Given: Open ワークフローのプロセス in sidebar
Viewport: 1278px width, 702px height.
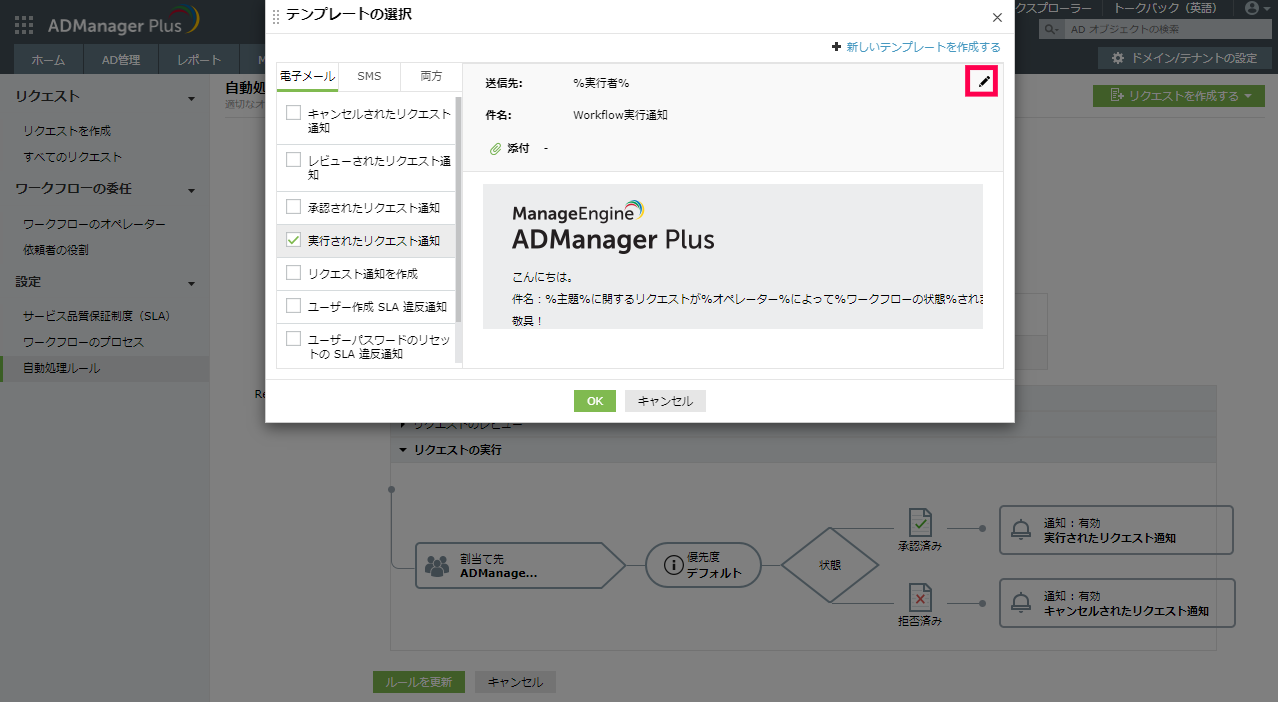Looking at the screenshot, I should coord(84,342).
